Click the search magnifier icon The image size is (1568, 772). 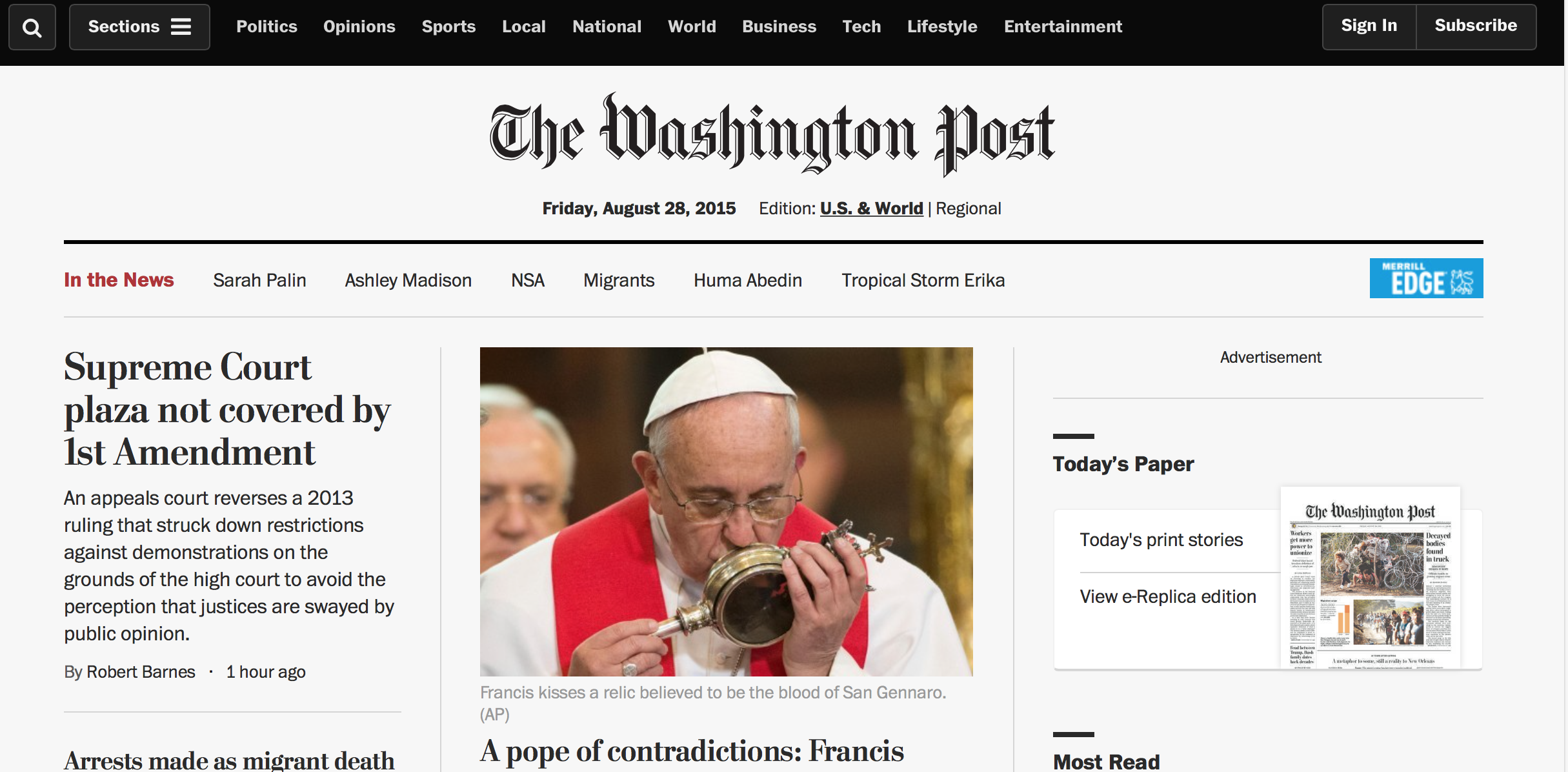tap(32, 27)
